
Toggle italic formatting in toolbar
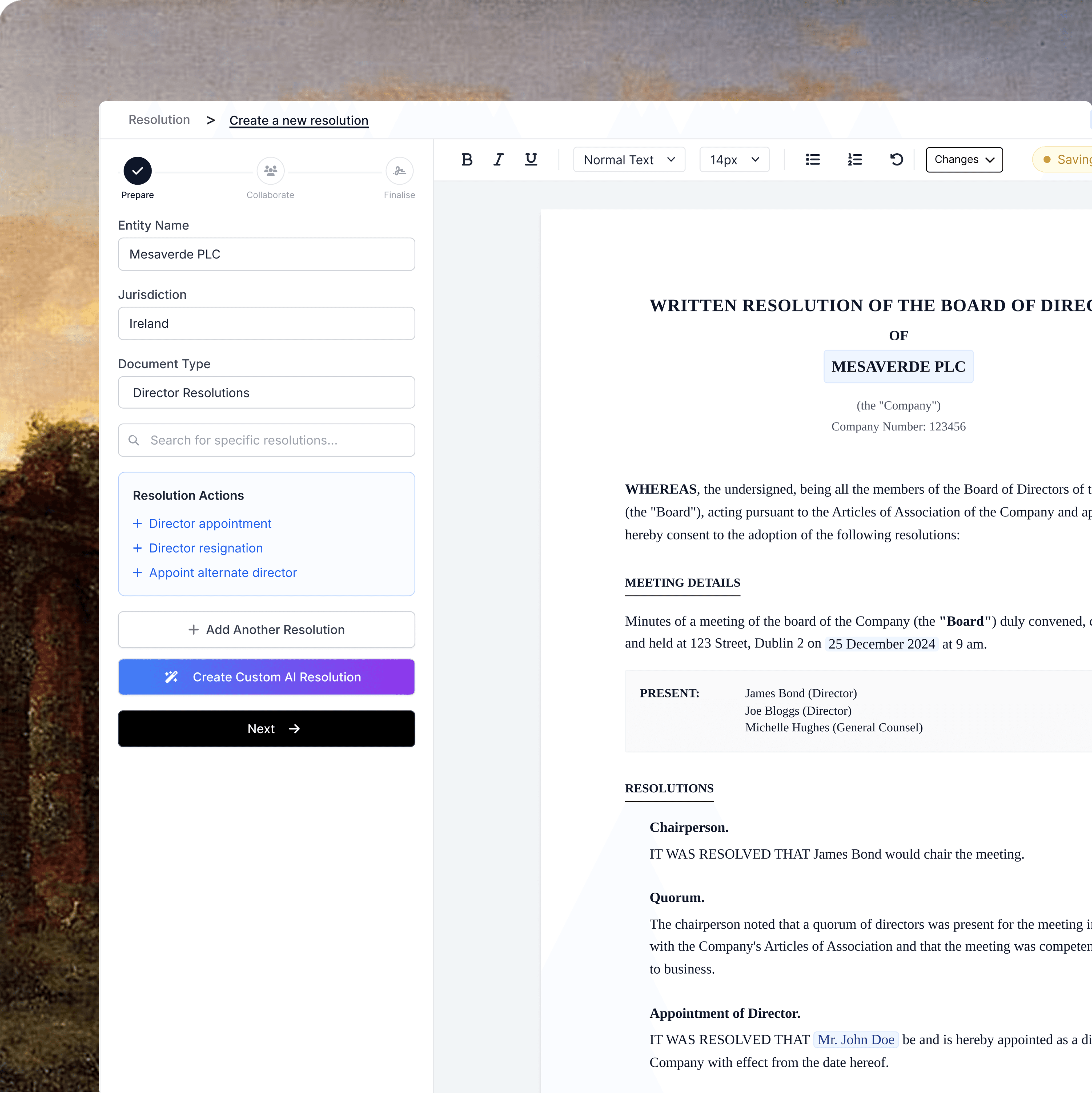click(498, 159)
